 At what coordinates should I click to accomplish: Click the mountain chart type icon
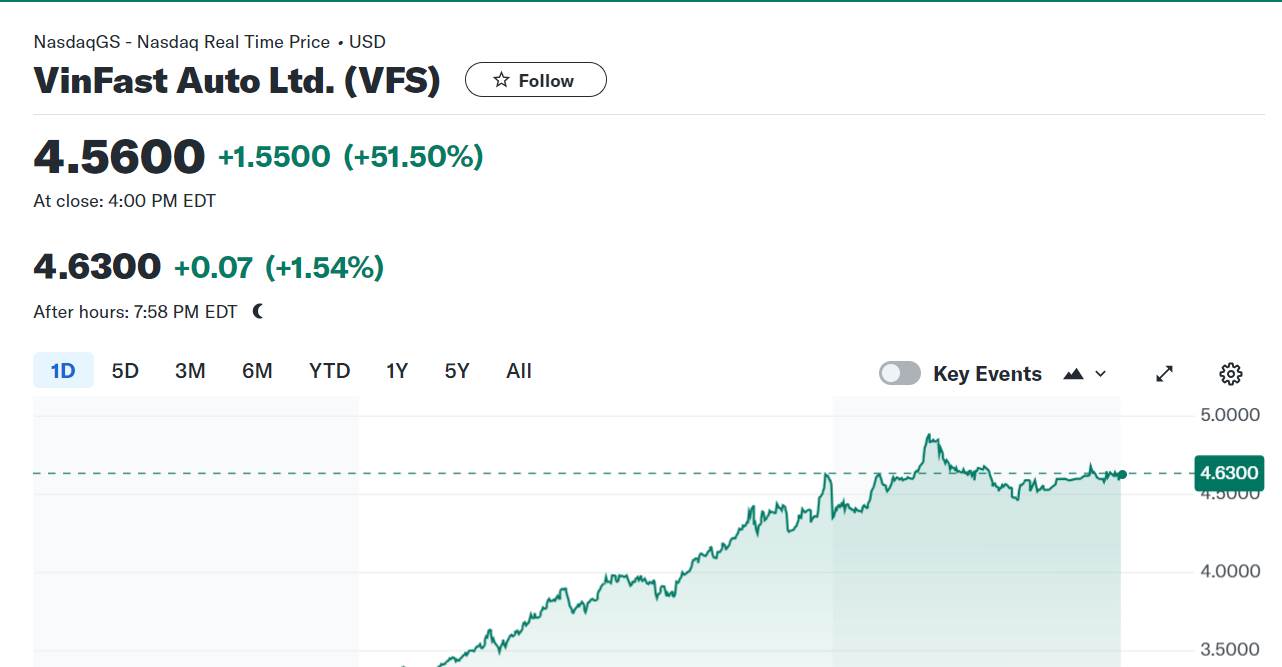1073,373
